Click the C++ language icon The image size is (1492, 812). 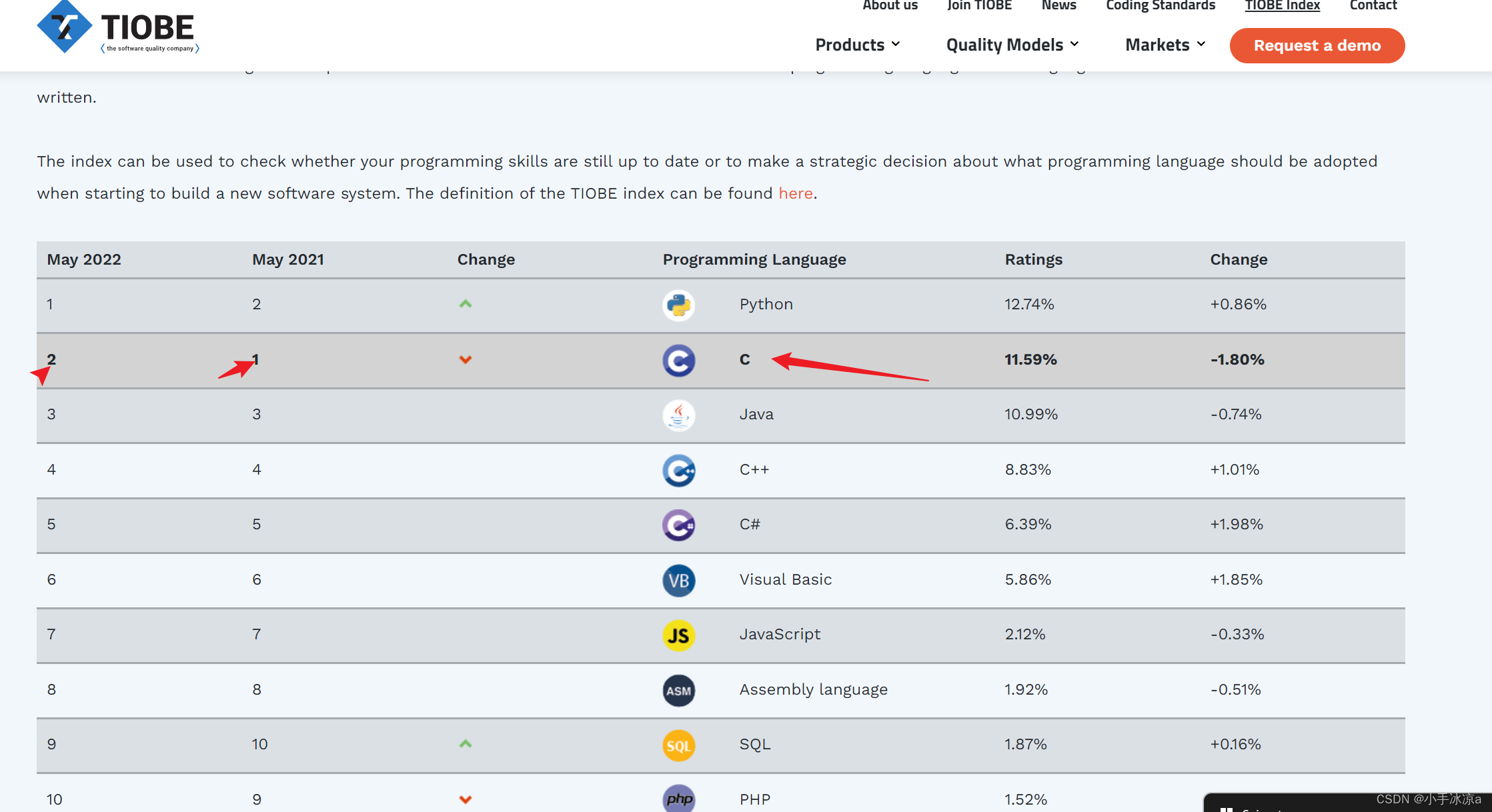(678, 471)
